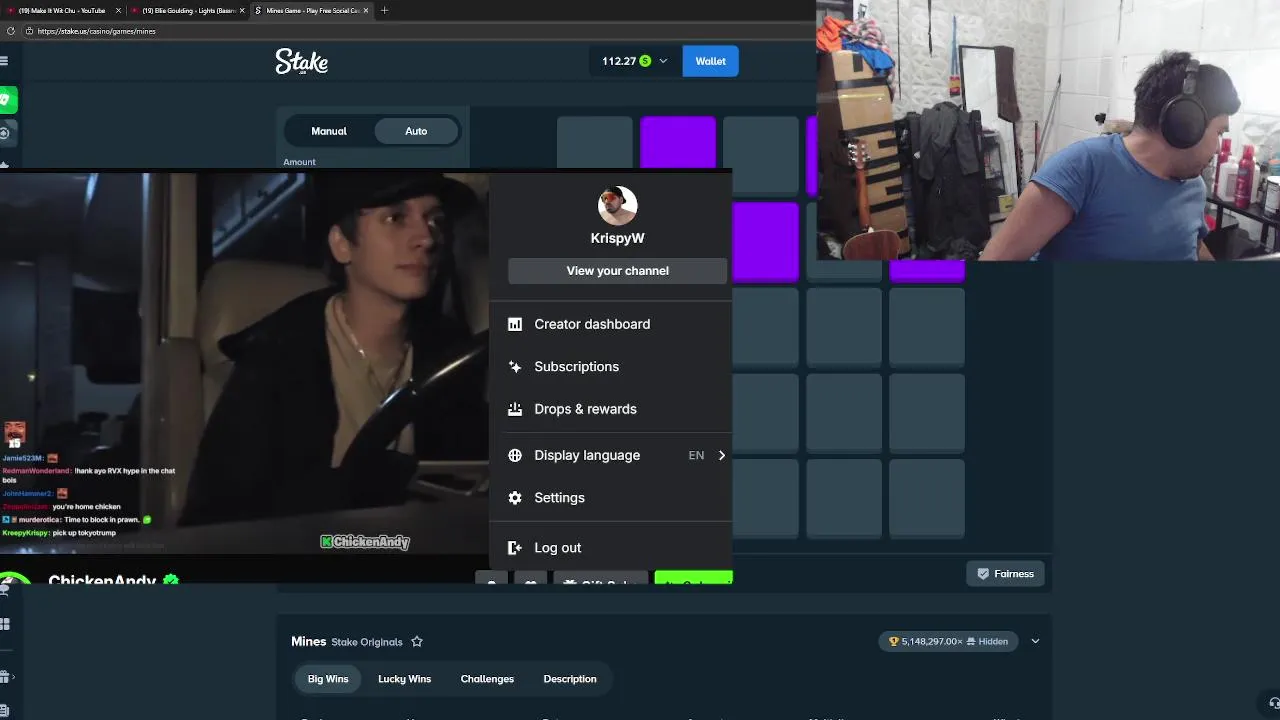This screenshot has width=1280, height=720.
Task: Click the KrispyW profile avatar
Action: pyautogui.click(x=617, y=206)
